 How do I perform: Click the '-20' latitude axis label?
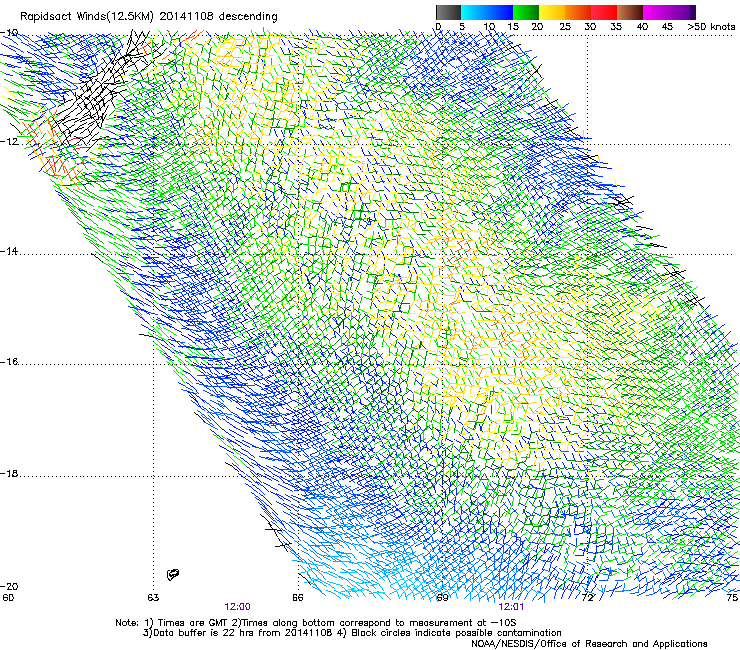click(9, 586)
